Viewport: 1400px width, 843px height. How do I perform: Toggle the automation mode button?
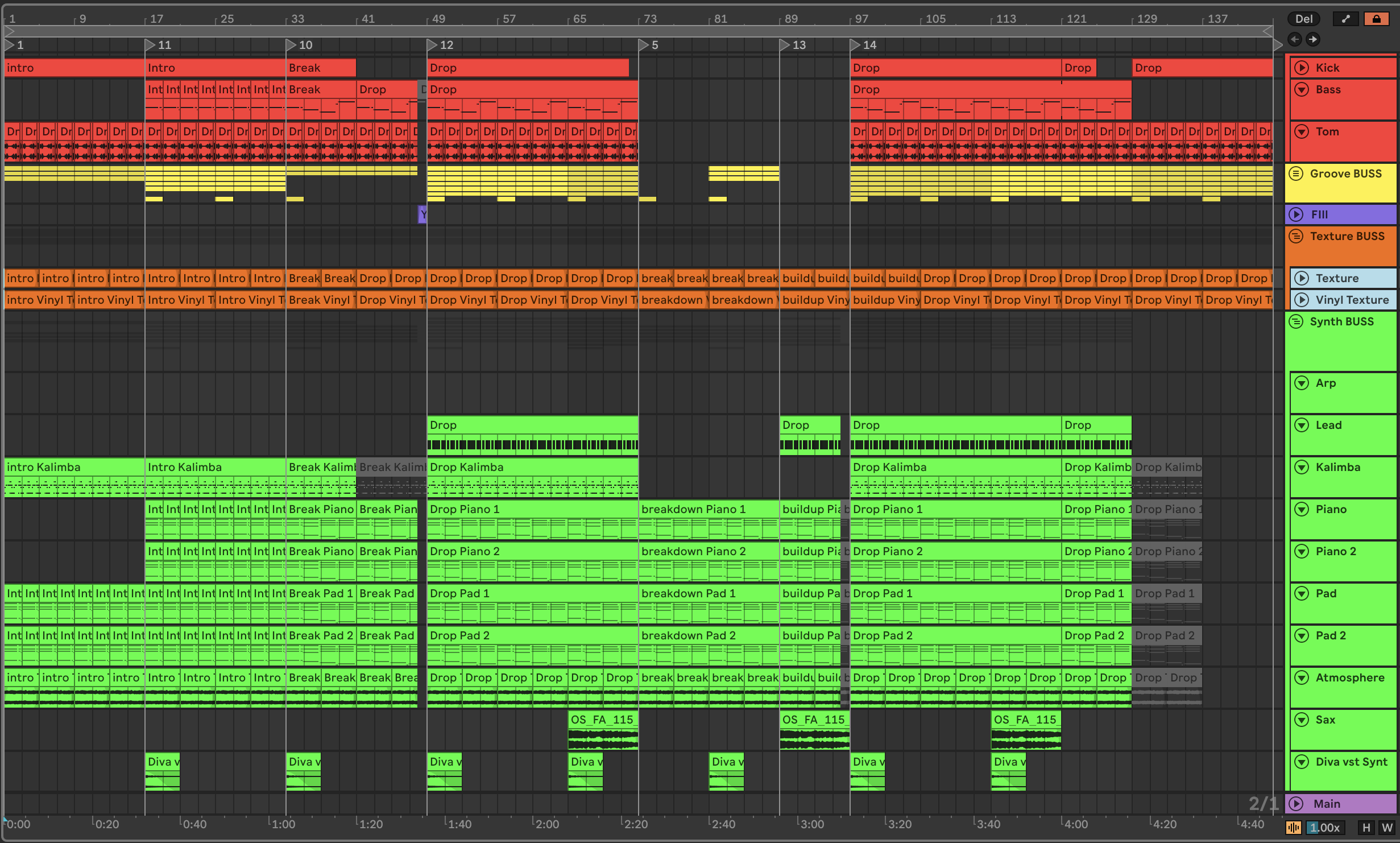point(1345,19)
